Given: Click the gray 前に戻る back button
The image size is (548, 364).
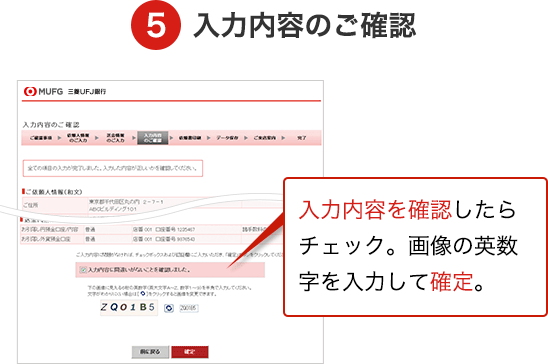Looking at the screenshot, I should [150, 352].
